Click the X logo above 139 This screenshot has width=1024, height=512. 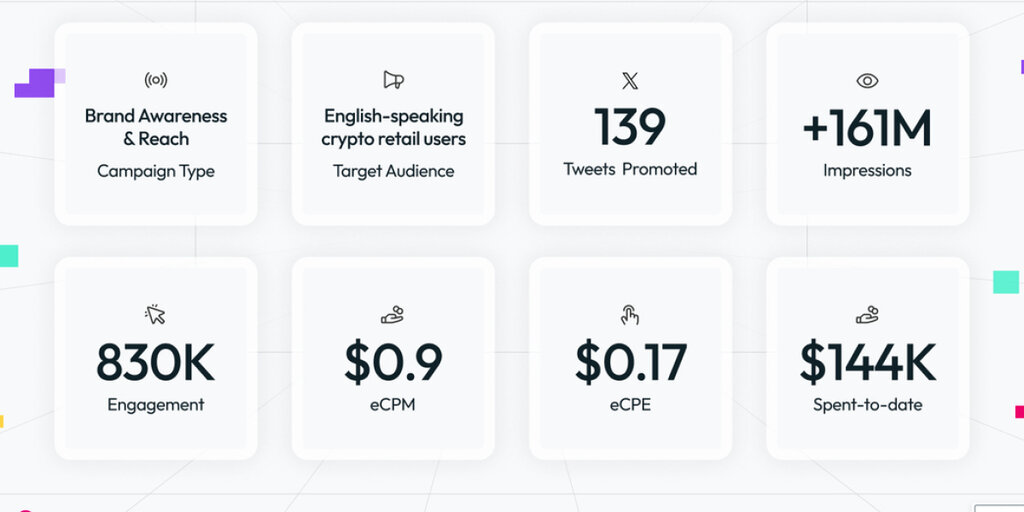(630, 81)
